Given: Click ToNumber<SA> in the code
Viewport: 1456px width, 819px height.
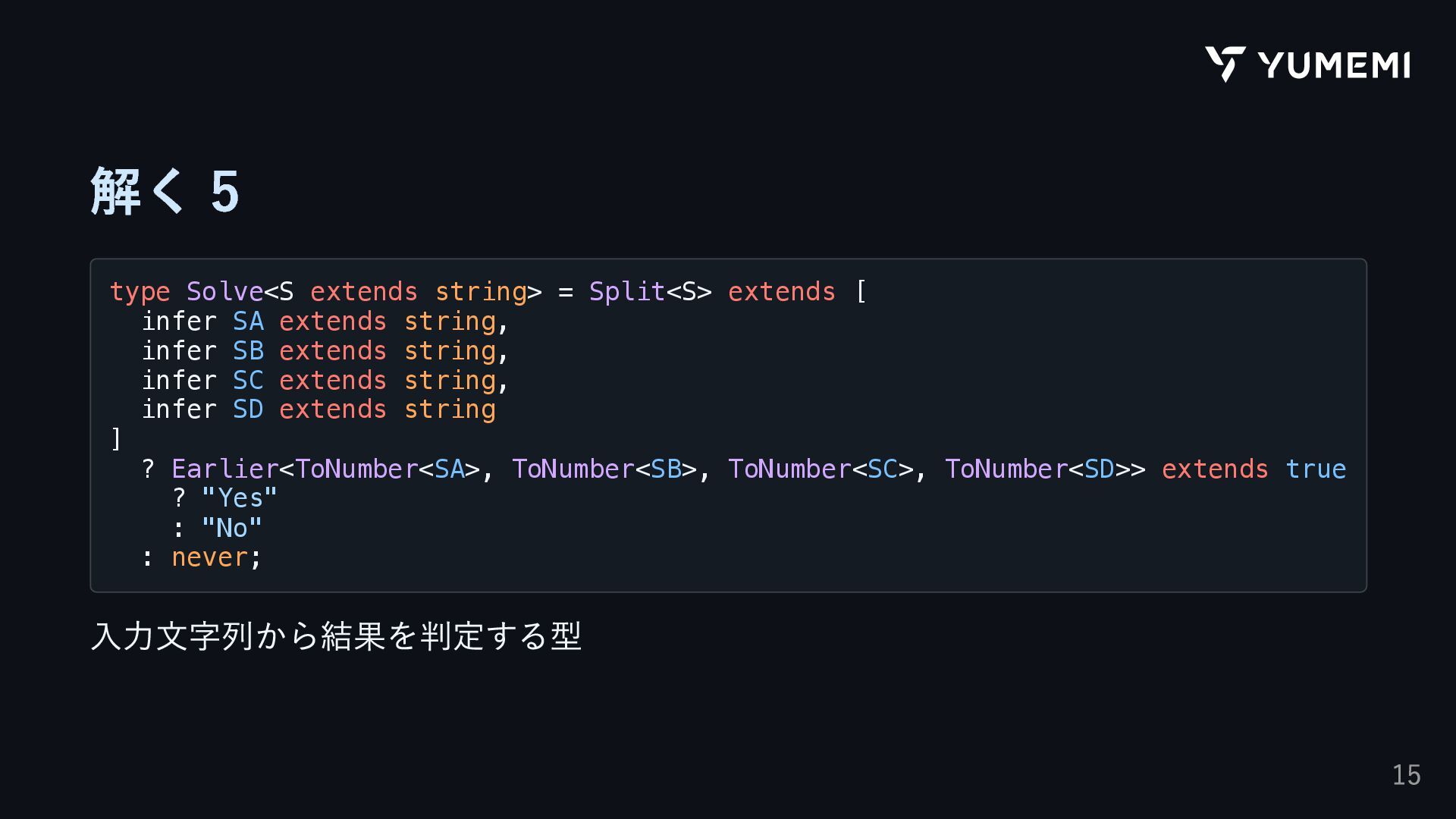Looking at the screenshot, I should click(x=387, y=469).
